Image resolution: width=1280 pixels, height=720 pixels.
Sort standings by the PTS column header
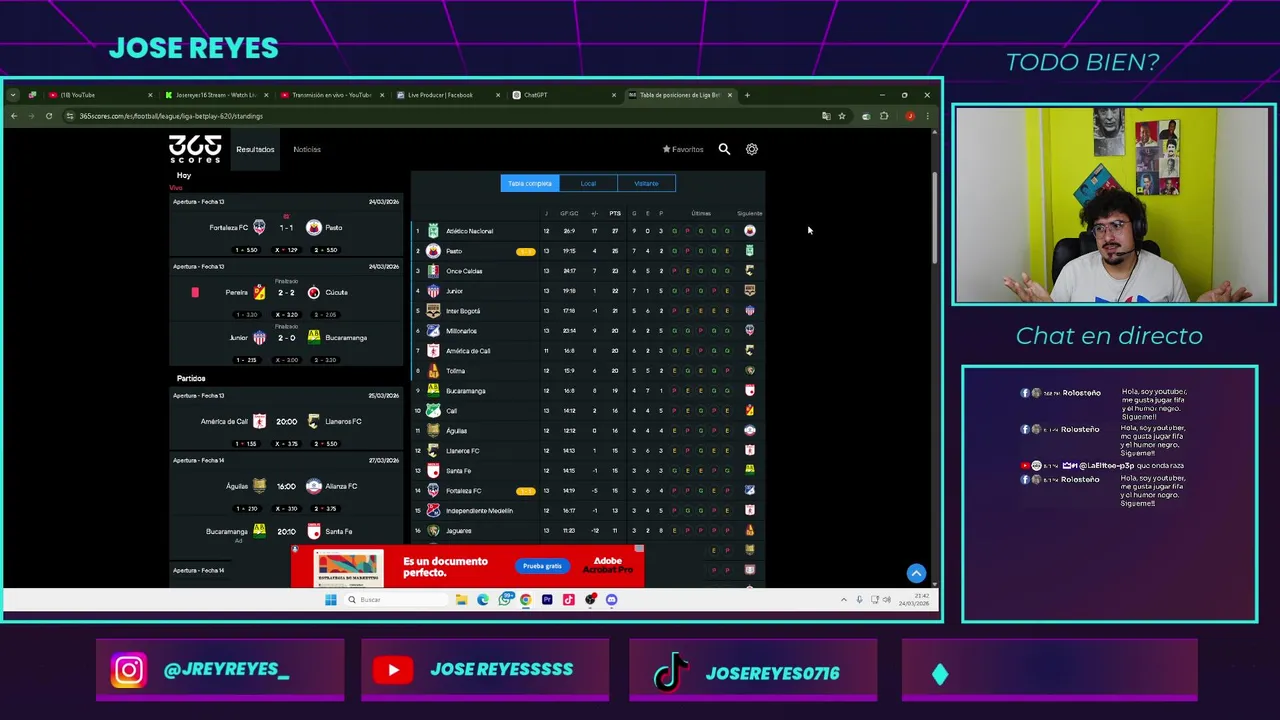[x=615, y=213]
